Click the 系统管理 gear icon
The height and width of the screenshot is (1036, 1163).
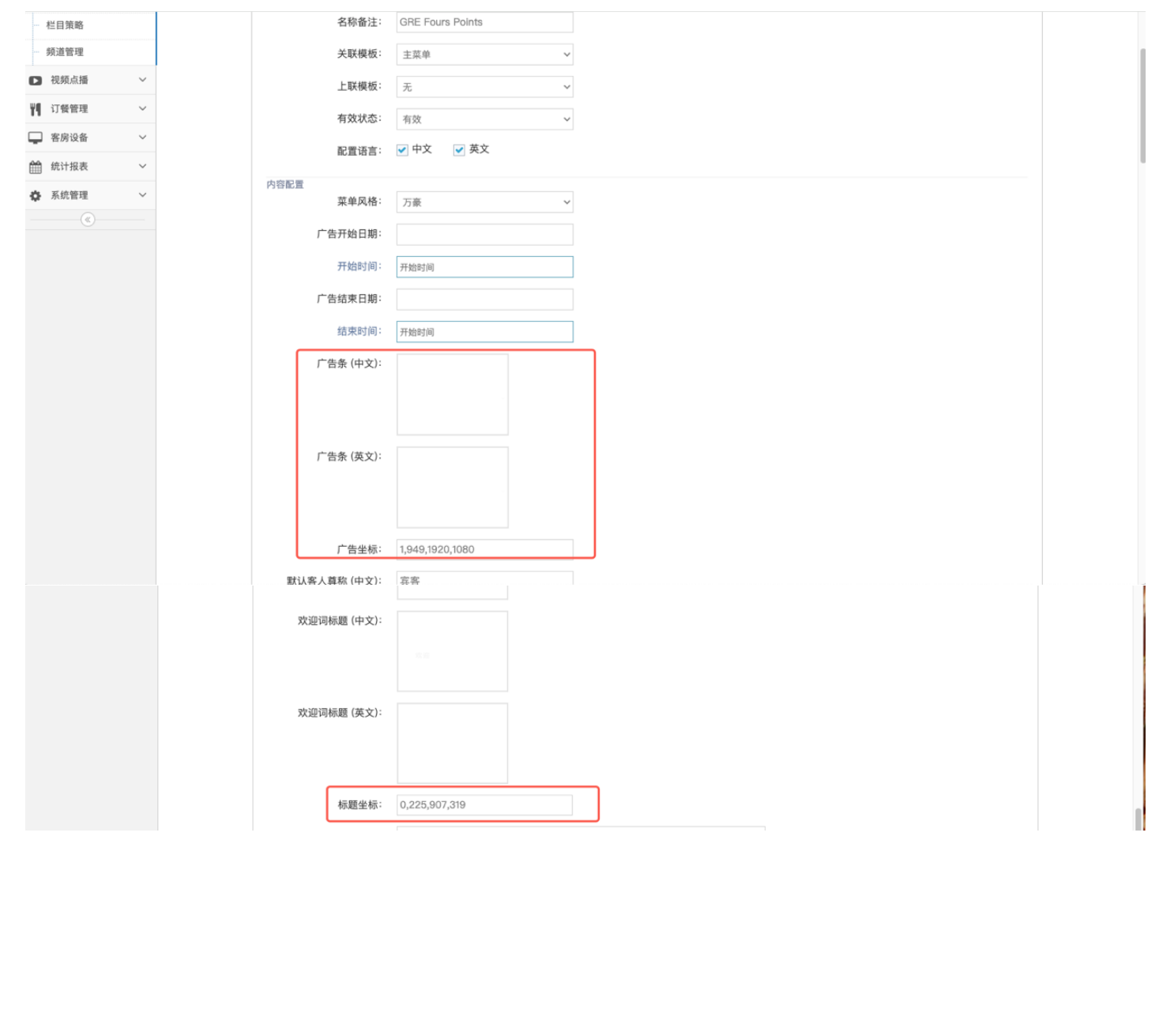[x=36, y=196]
